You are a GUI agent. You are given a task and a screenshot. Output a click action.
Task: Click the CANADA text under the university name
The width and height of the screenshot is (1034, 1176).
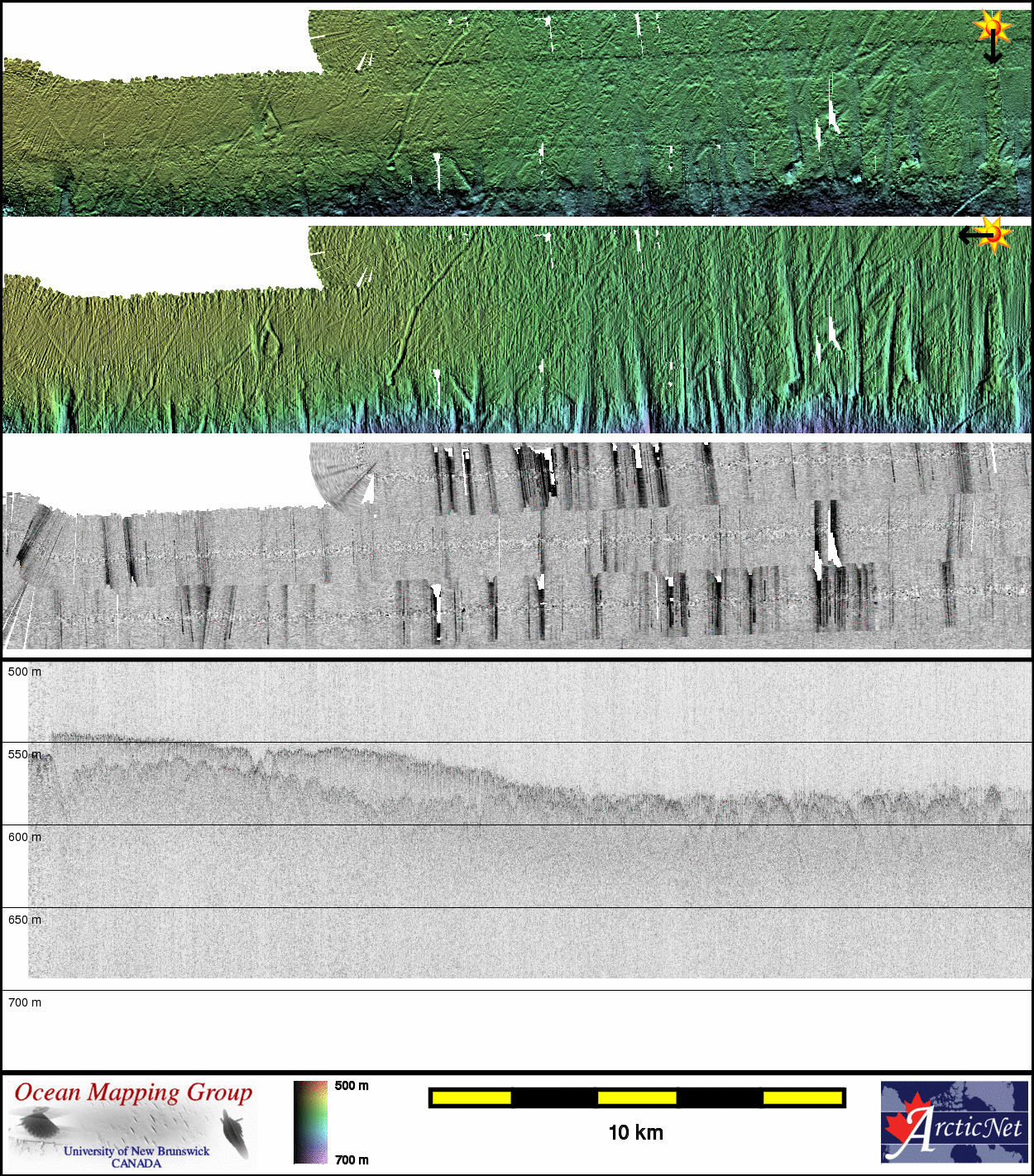tap(136, 1164)
